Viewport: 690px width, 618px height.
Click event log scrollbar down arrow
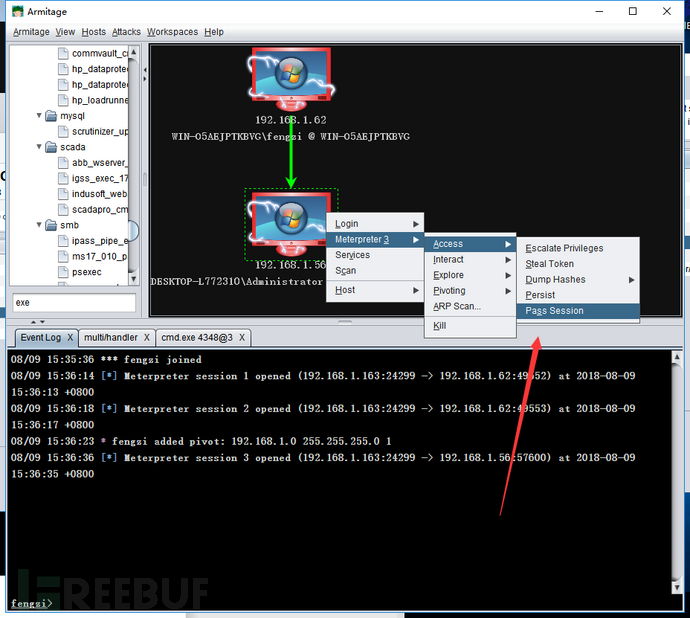[x=677, y=587]
